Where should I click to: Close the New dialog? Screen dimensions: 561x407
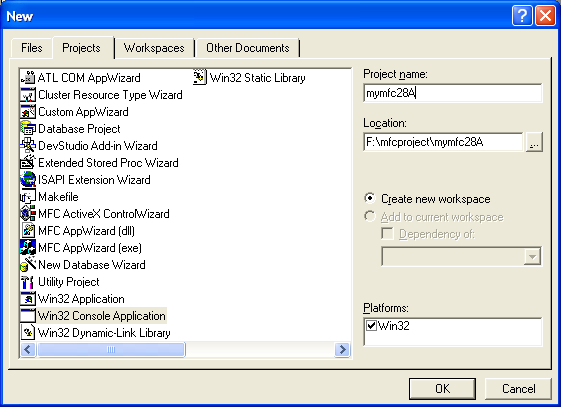click(x=545, y=16)
